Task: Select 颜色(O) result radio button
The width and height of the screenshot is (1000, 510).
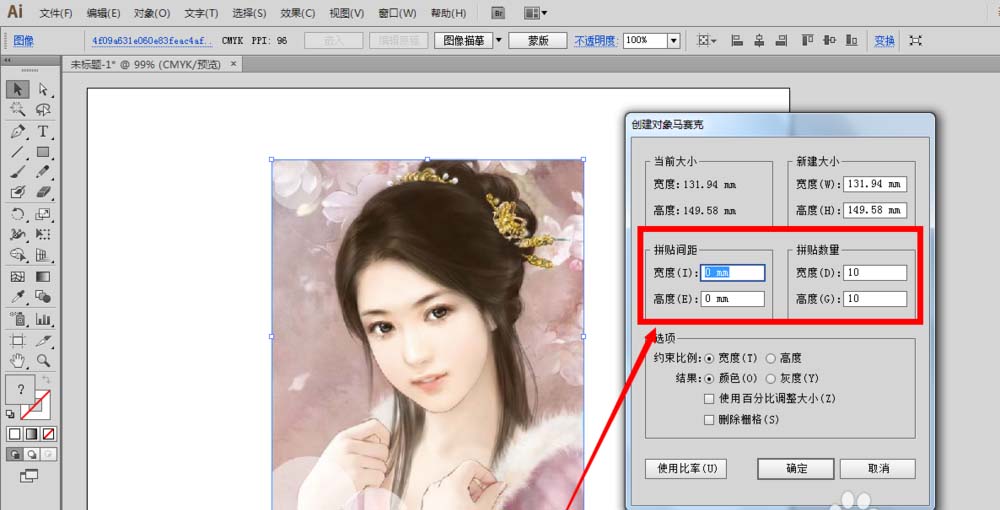Action: (709, 379)
